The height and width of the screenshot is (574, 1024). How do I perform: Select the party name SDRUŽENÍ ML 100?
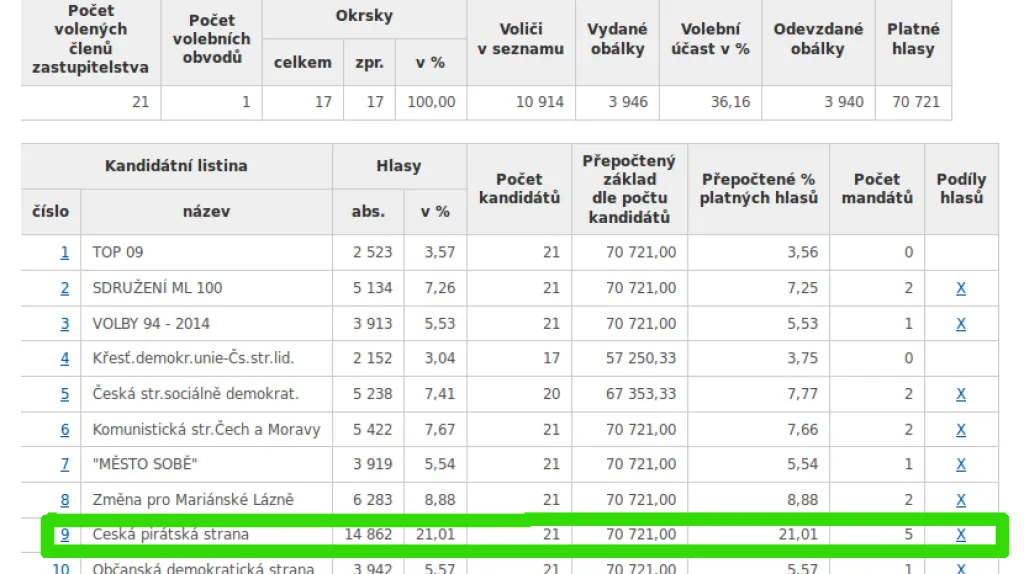tap(157, 288)
